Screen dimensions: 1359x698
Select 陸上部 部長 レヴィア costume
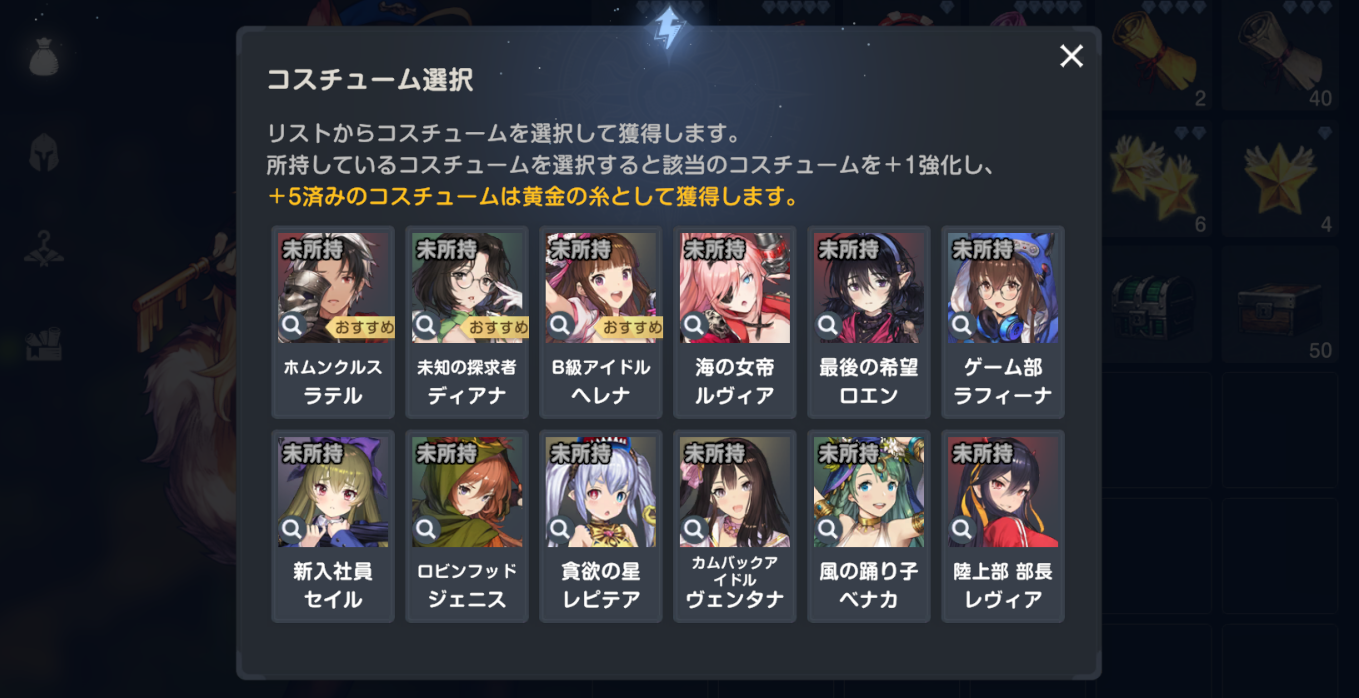tap(1003, 526)
